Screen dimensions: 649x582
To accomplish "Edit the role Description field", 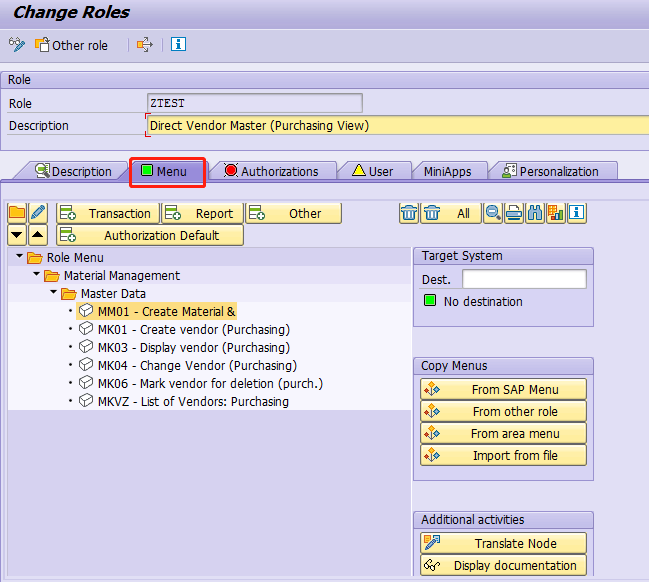I will [x=398, y=125].
